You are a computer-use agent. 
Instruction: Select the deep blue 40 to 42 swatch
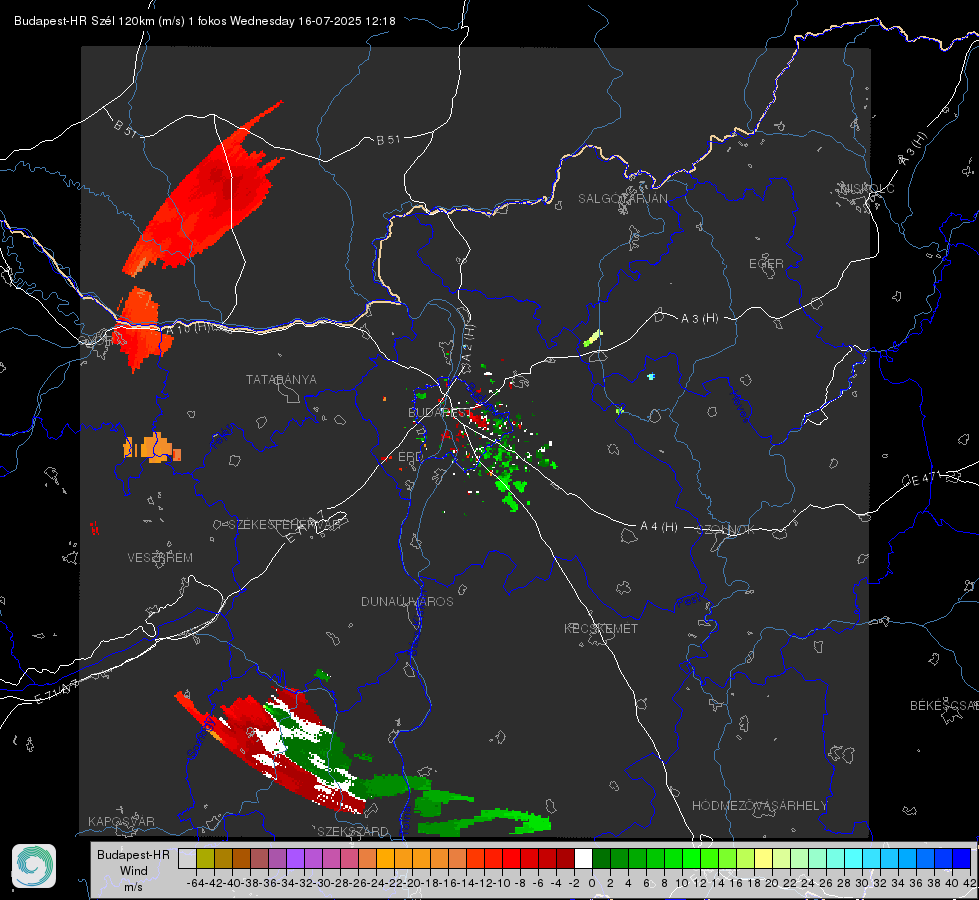[961, 858]
